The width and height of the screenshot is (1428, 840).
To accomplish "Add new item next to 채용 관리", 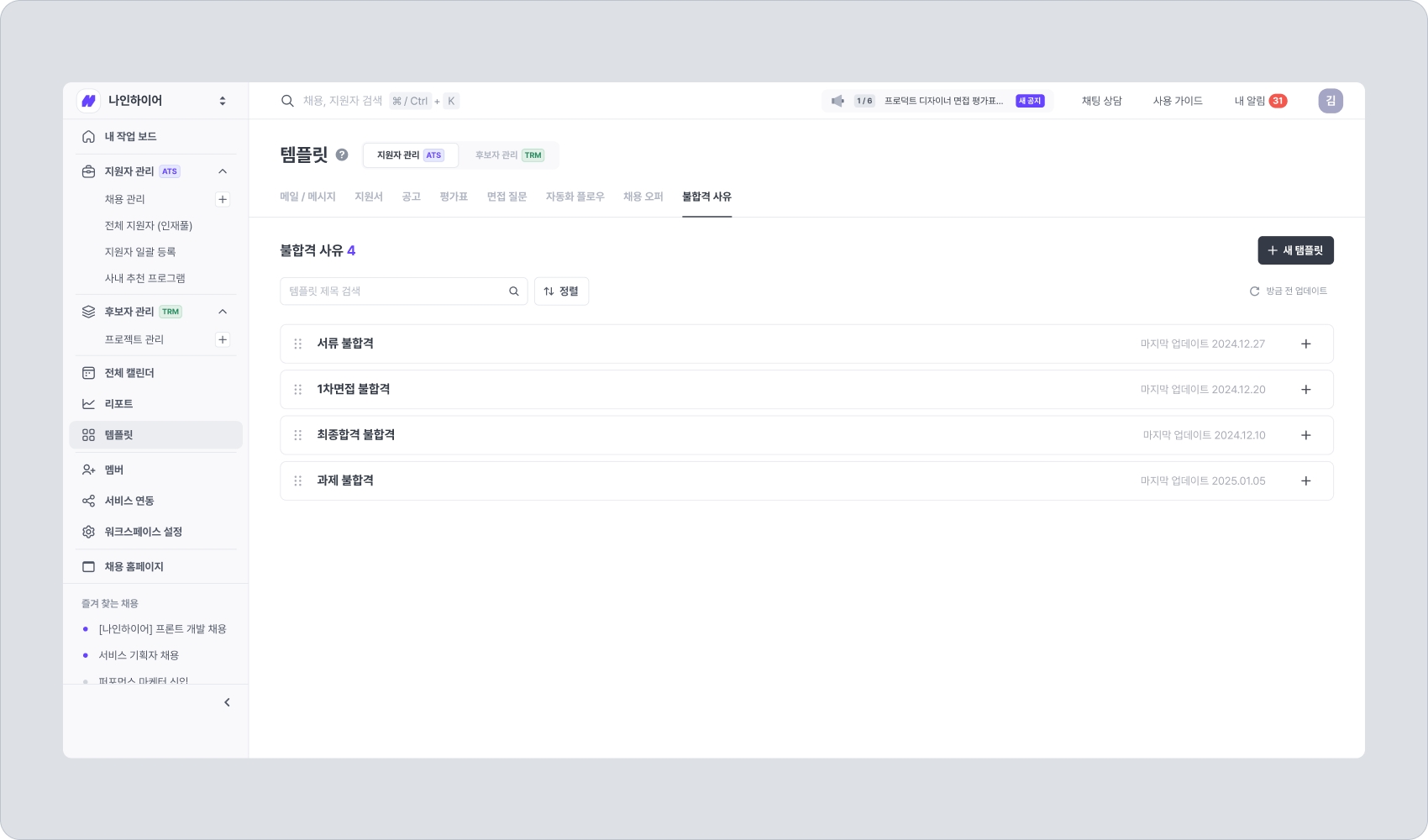I will tap(223, 199).
